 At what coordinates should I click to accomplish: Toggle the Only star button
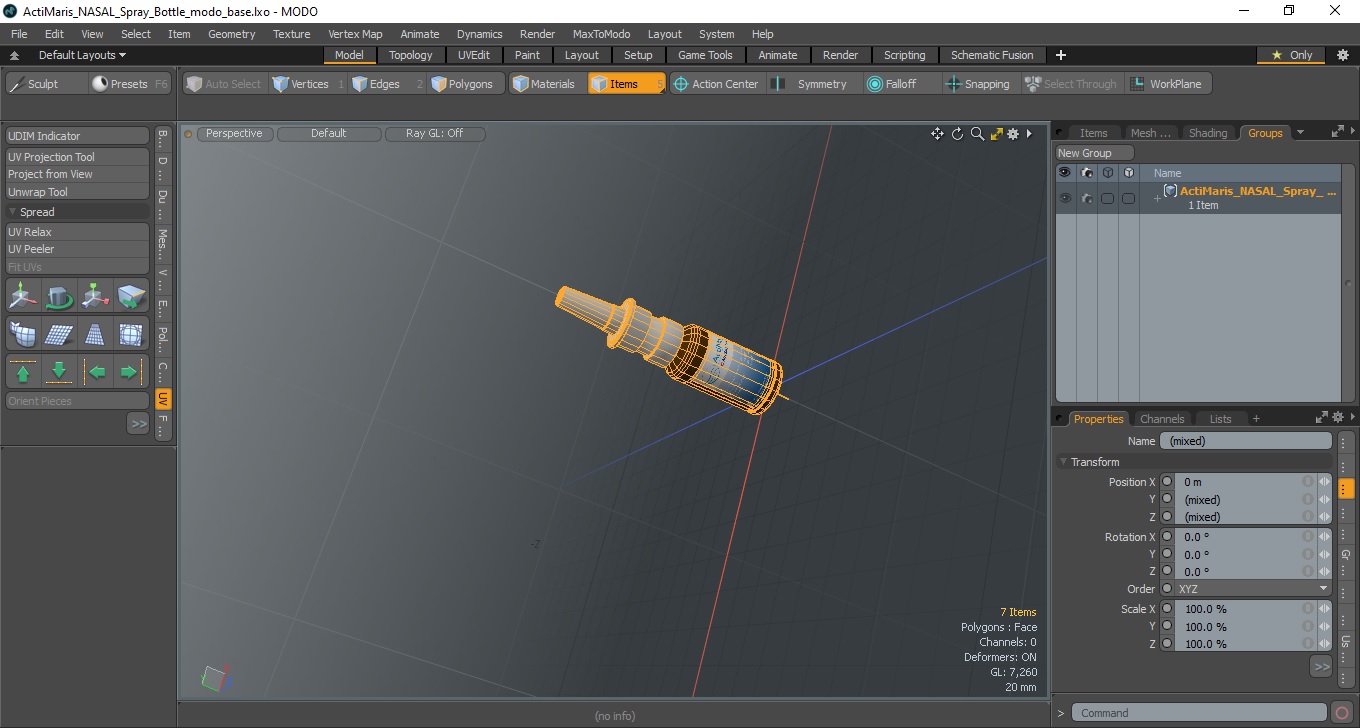(1291, 55)
